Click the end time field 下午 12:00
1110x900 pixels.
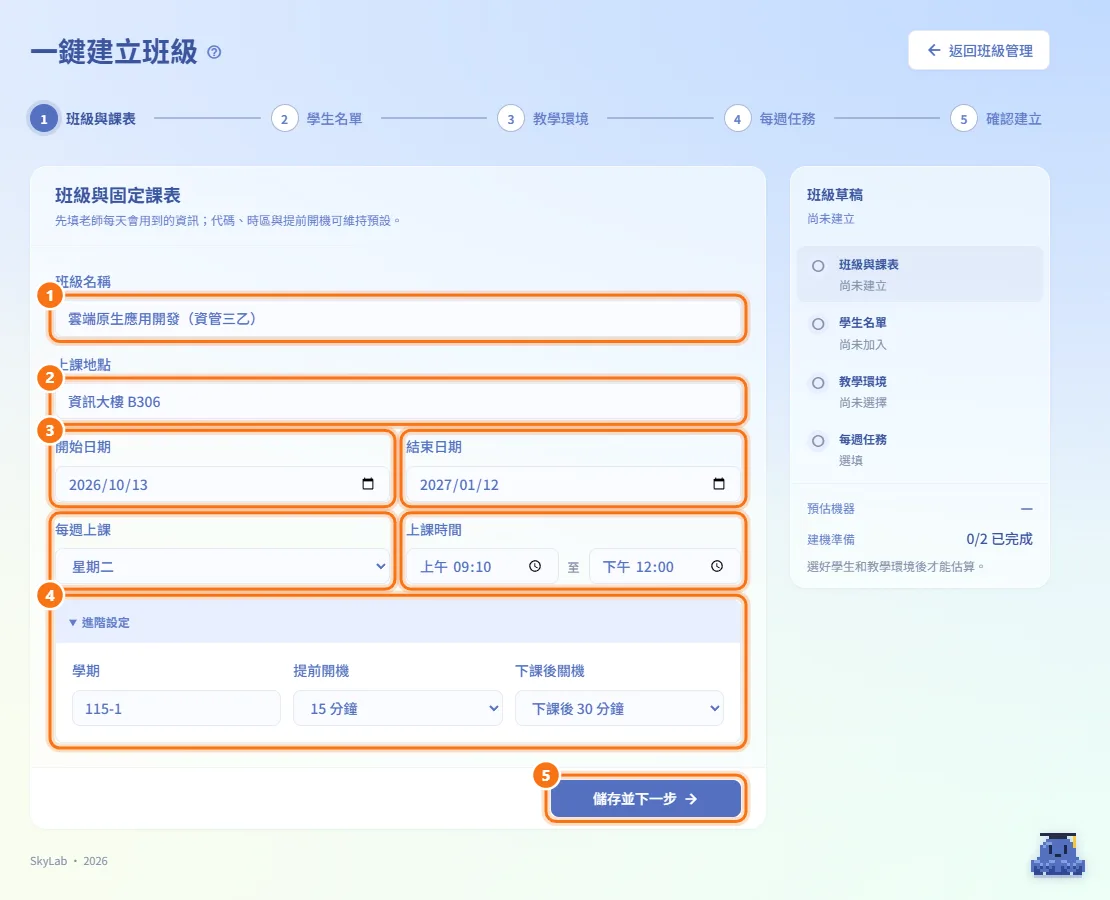point(665,566)
